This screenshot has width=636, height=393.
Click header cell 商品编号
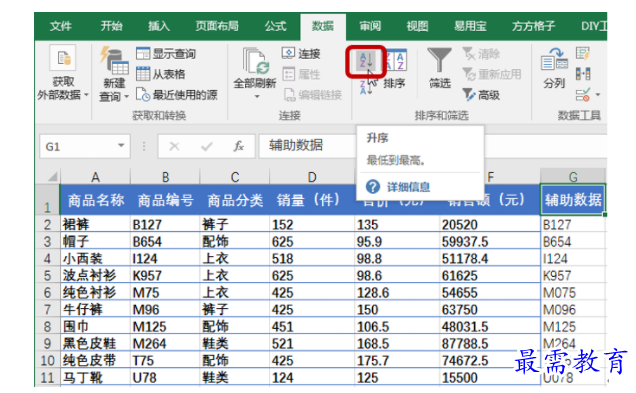tap(165, 200)
